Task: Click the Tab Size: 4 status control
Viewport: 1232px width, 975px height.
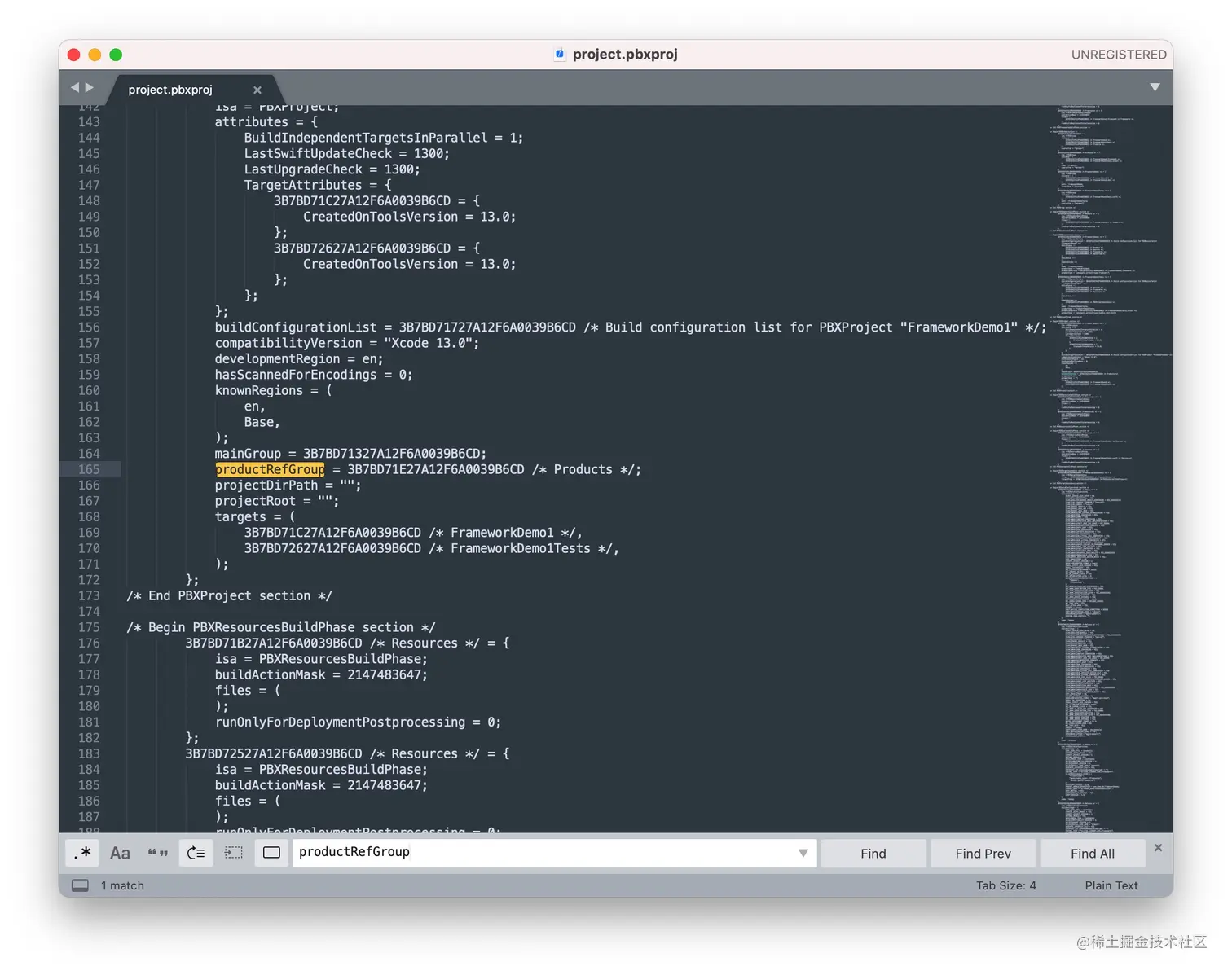Action: [1007, 885]
